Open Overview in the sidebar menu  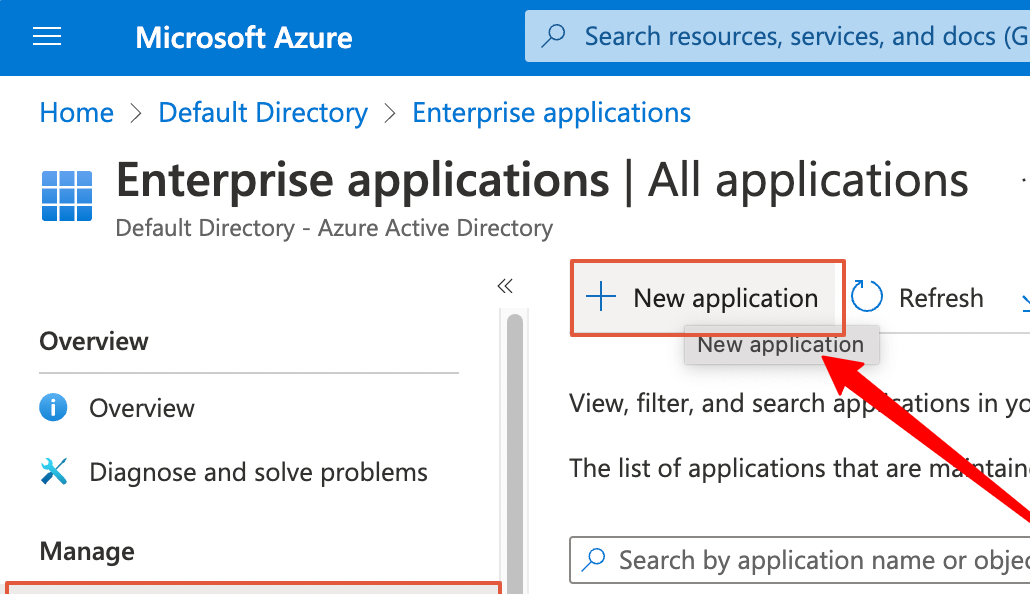(141, 408)
